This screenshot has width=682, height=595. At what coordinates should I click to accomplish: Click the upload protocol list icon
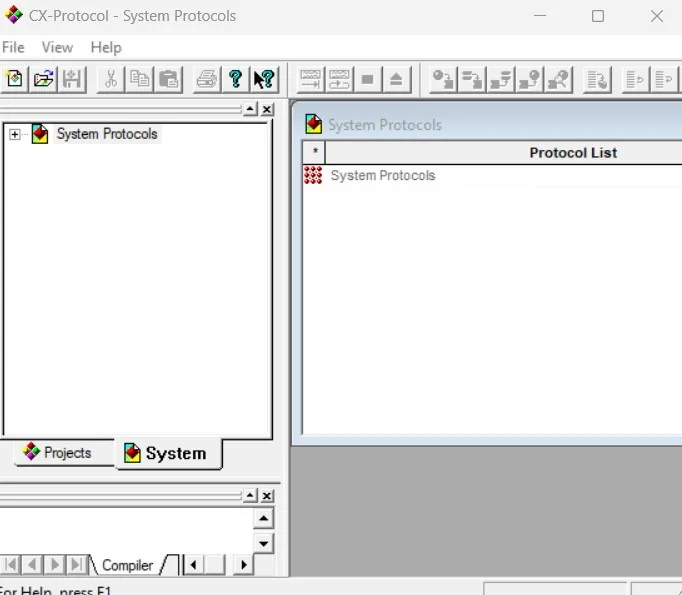pyautogui.click(x=472, y=80)
